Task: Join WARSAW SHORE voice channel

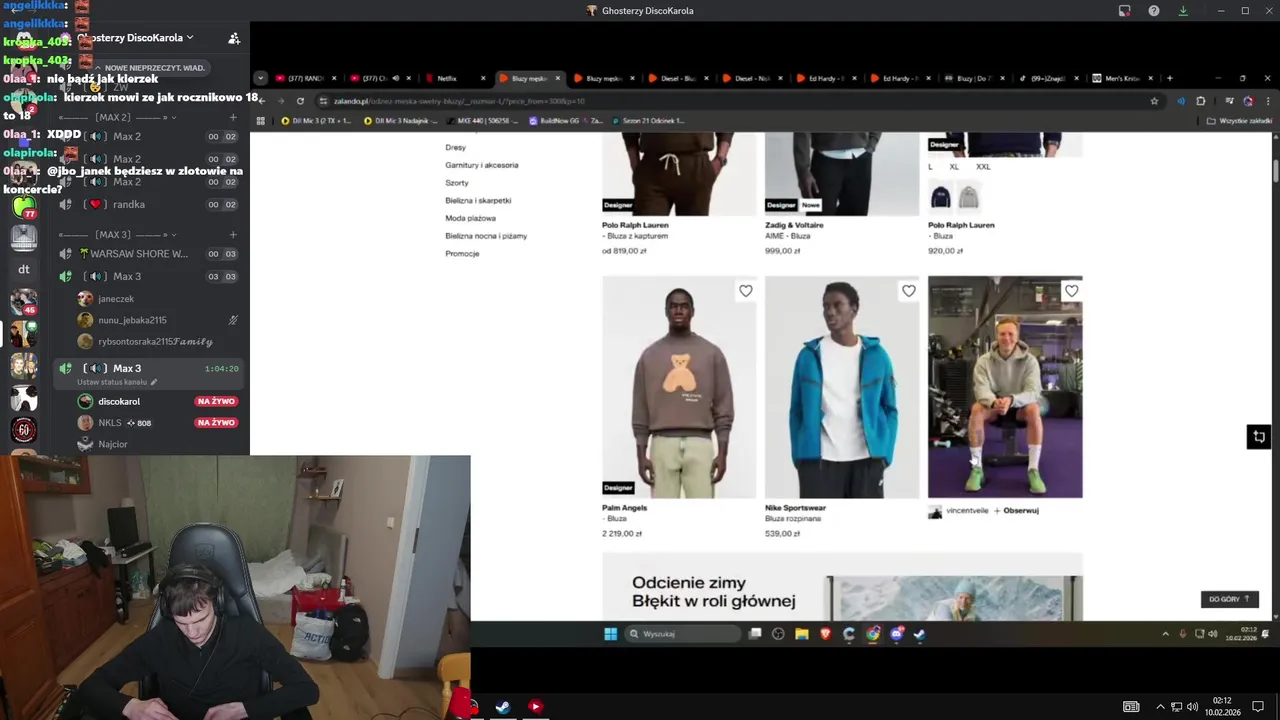Action: coord(148,254)
